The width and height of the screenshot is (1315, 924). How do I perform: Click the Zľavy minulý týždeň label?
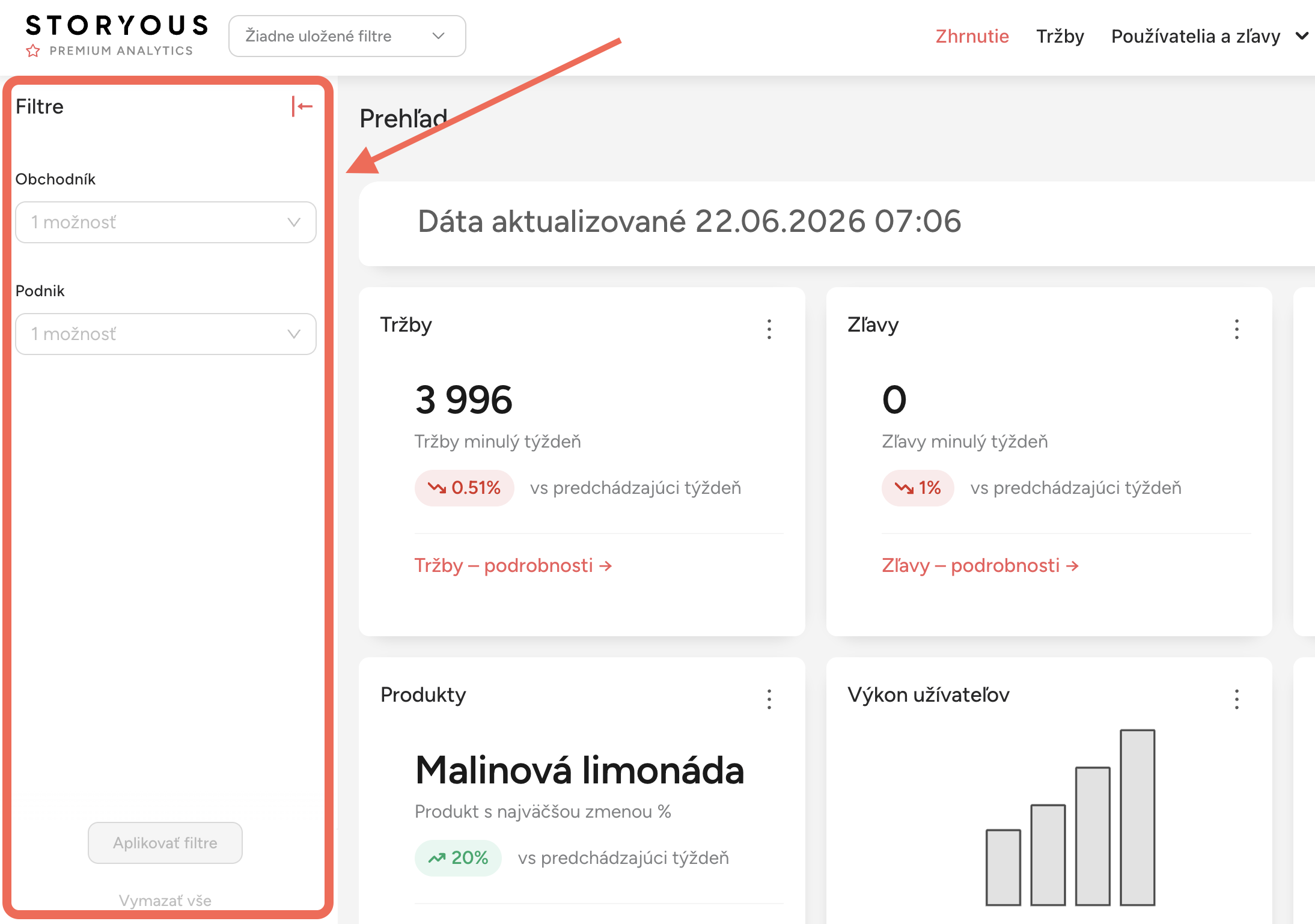pos(965,442)
